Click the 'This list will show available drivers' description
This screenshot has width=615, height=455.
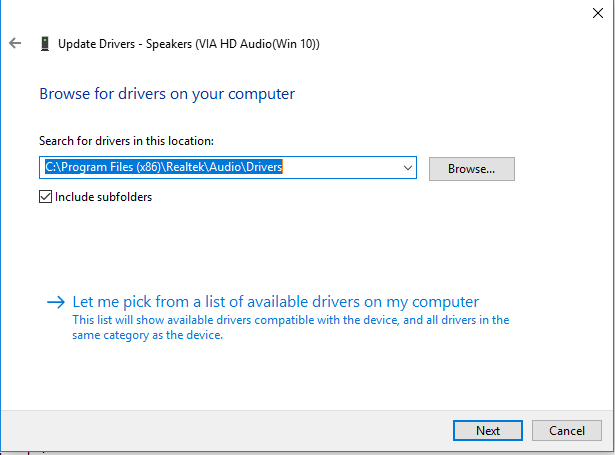pos(291,320)
